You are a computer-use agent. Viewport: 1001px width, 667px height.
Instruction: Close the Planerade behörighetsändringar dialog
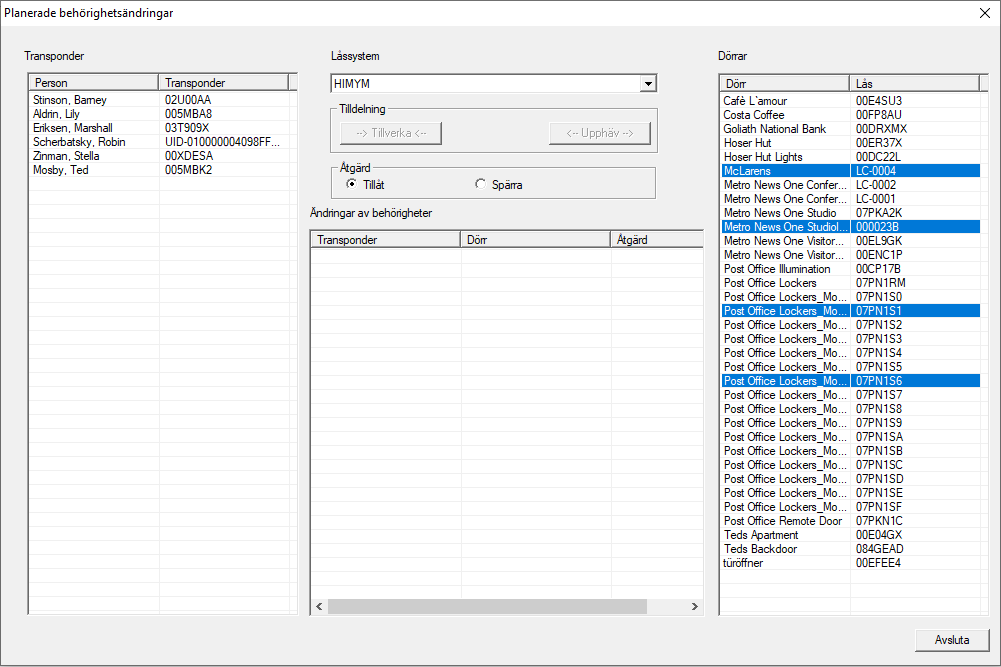pos(984,13)
